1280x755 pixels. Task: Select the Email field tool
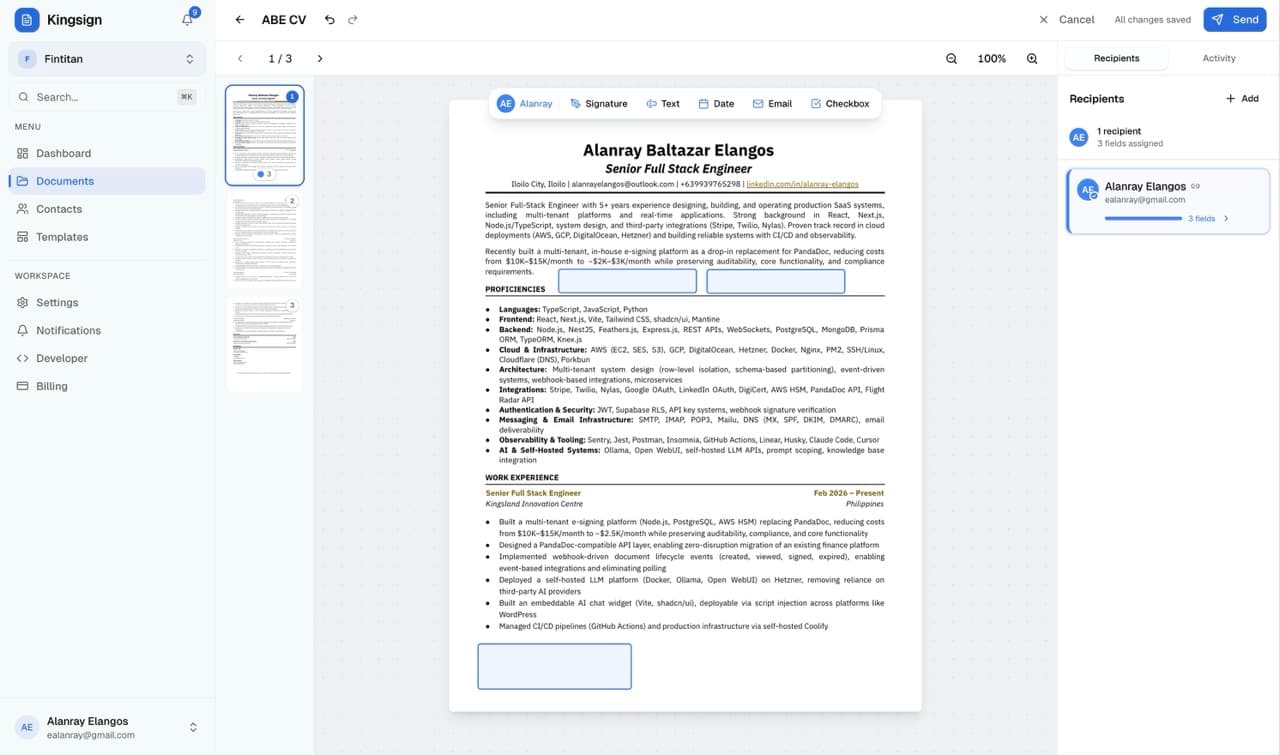tap(771, 103)
